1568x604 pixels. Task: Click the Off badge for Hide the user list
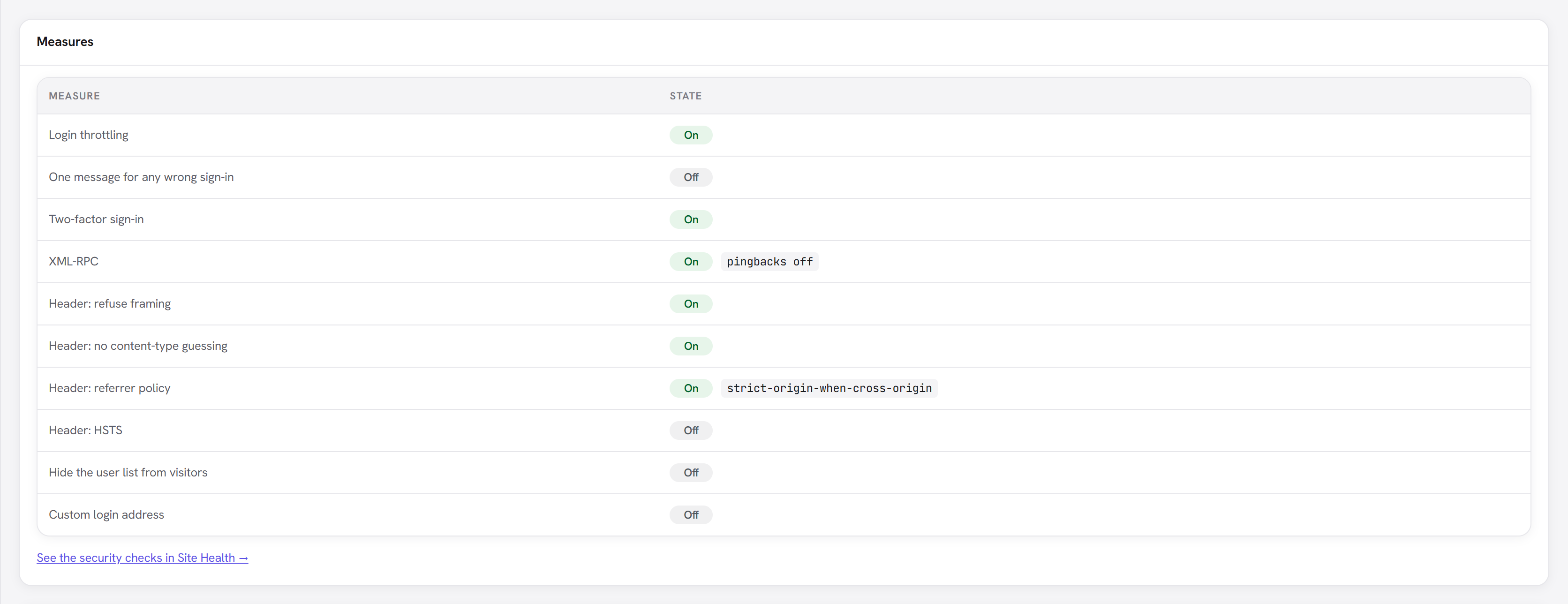pyautogui.click(x=691, y=473)
